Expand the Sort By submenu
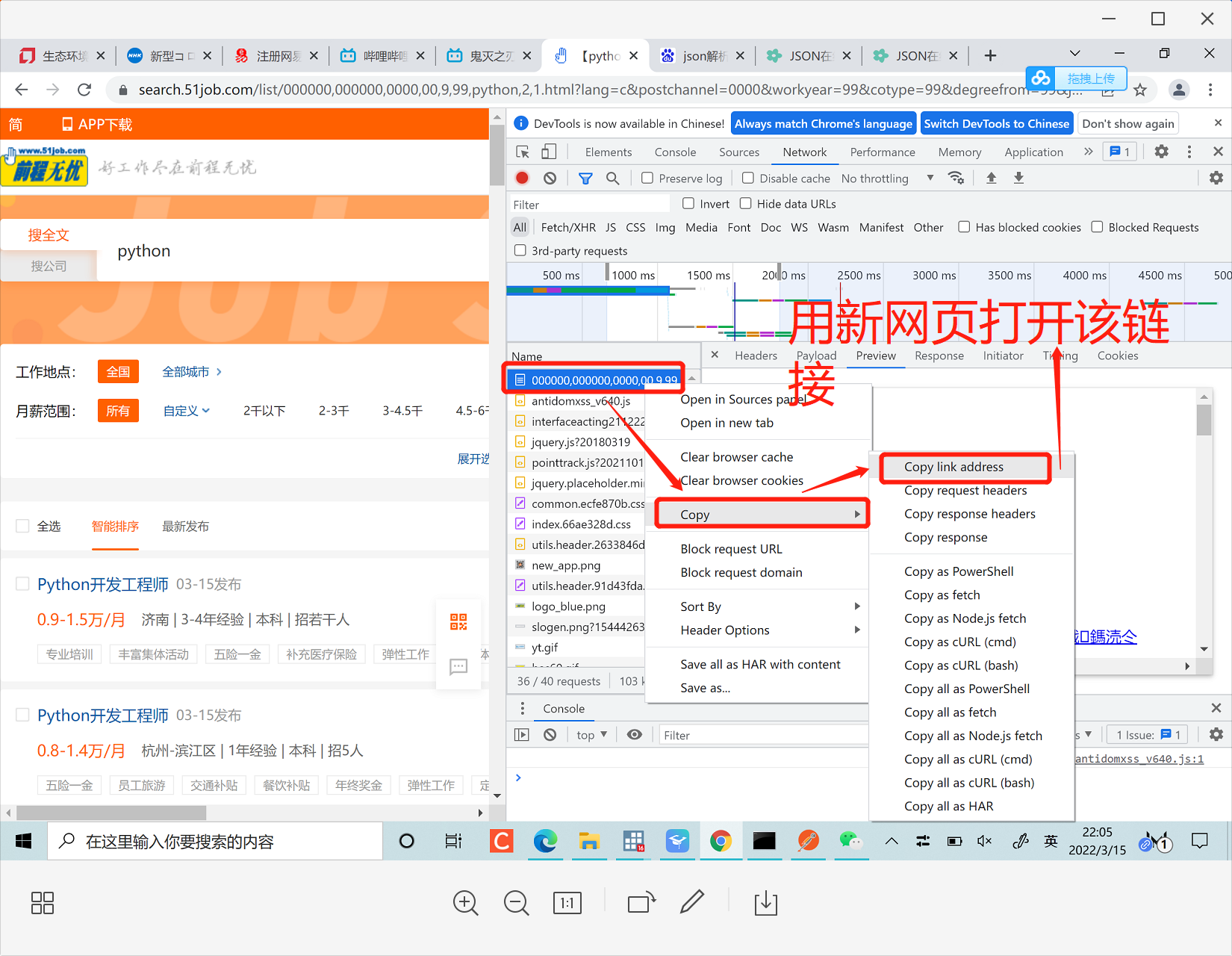This screenshot has width=1232, height=956. tap(757, 606)
